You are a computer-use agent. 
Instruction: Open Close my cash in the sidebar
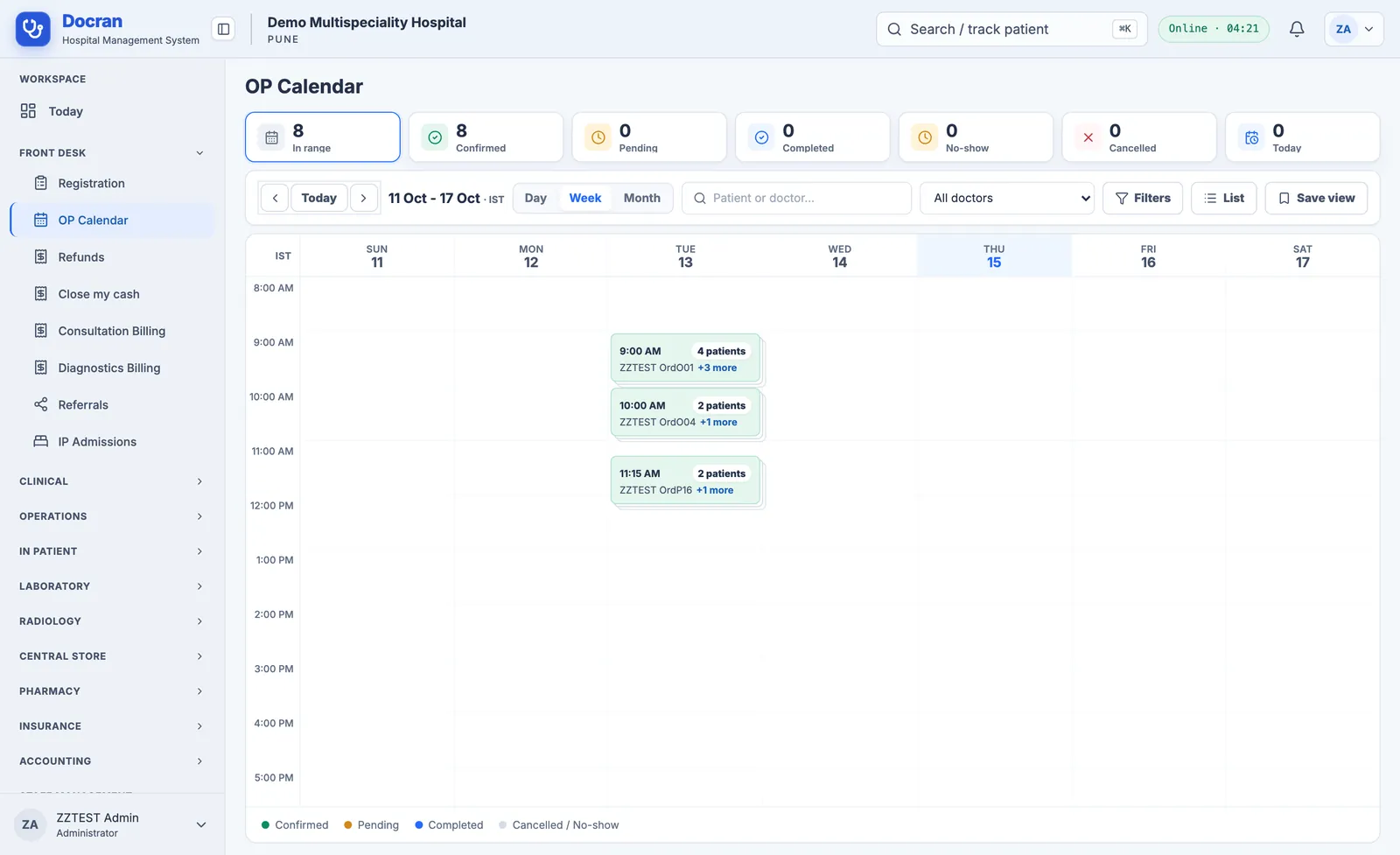pos(111,294)
